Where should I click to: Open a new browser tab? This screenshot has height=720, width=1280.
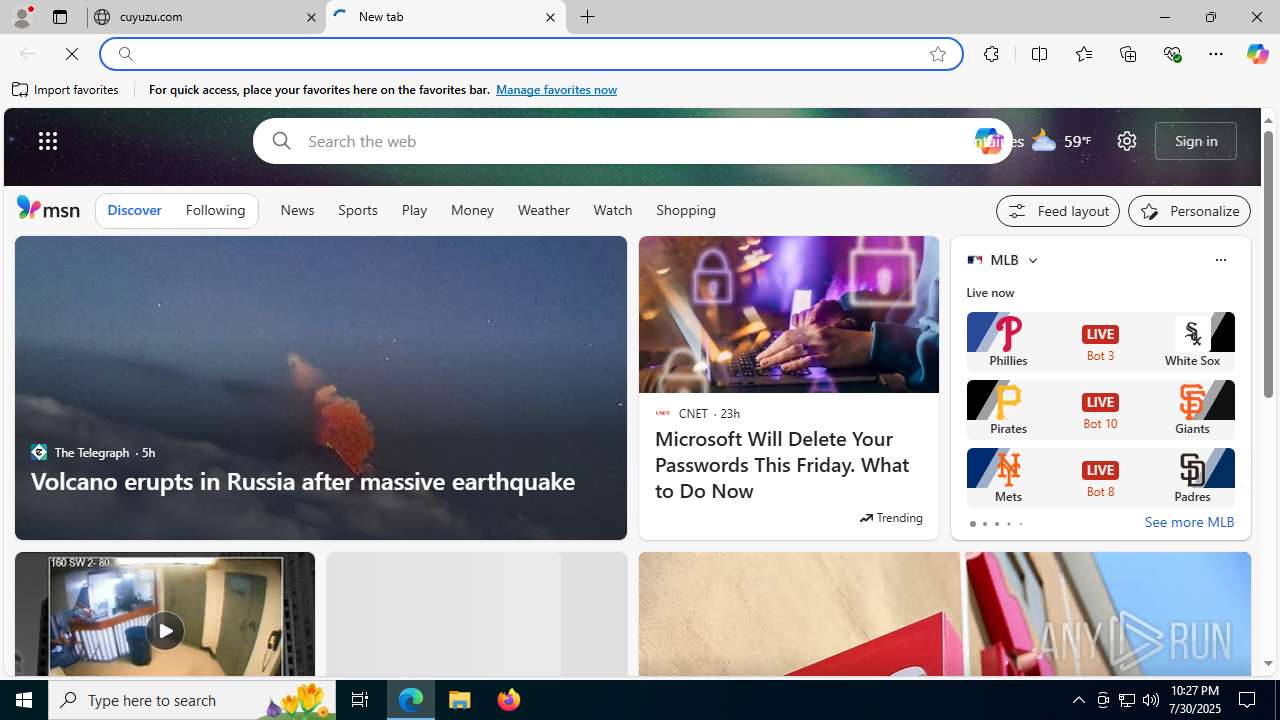tap(588, 17)
